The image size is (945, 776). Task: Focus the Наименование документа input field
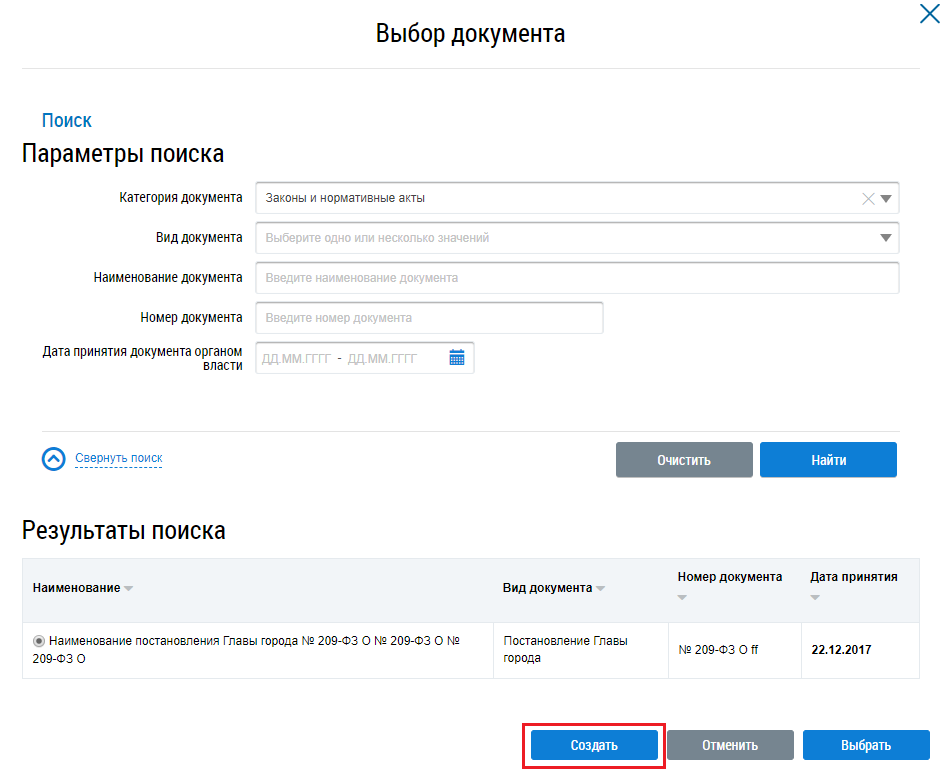577,278
